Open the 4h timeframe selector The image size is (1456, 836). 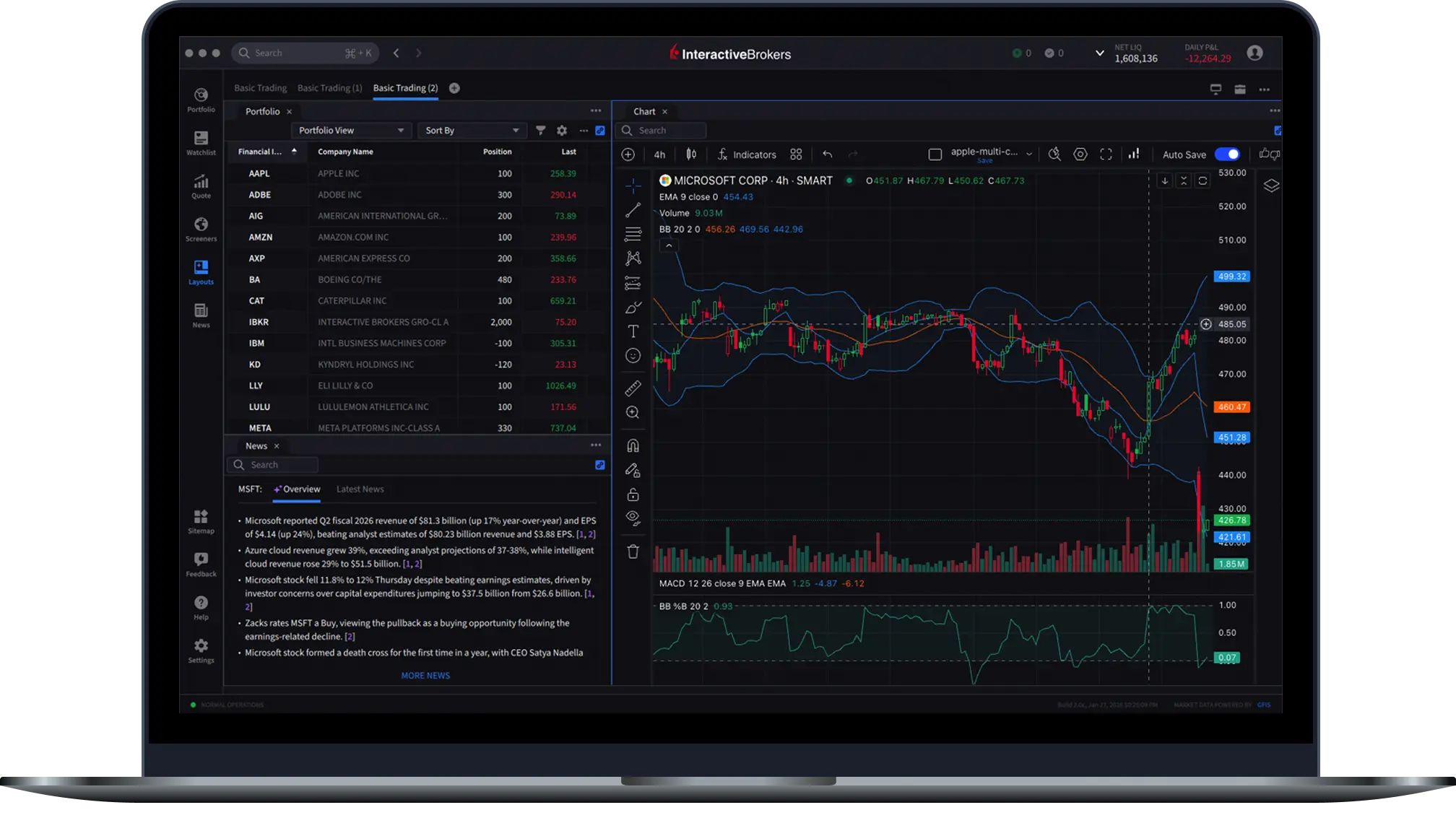tap(659, 154)
